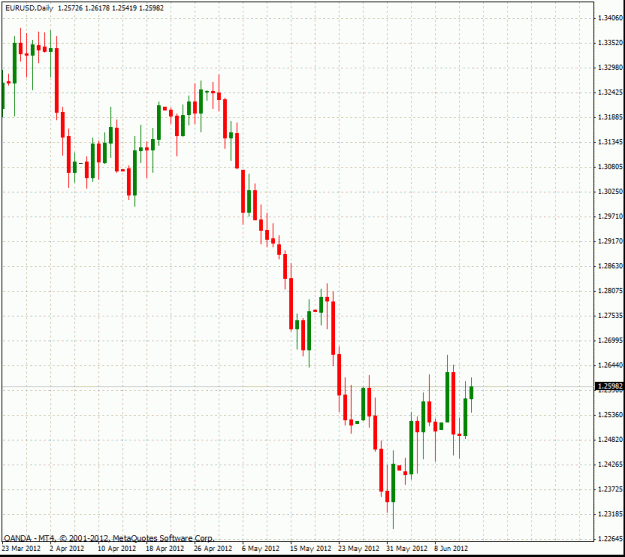Click the OHLC values 1.25726 1.26178 in header

84,8
